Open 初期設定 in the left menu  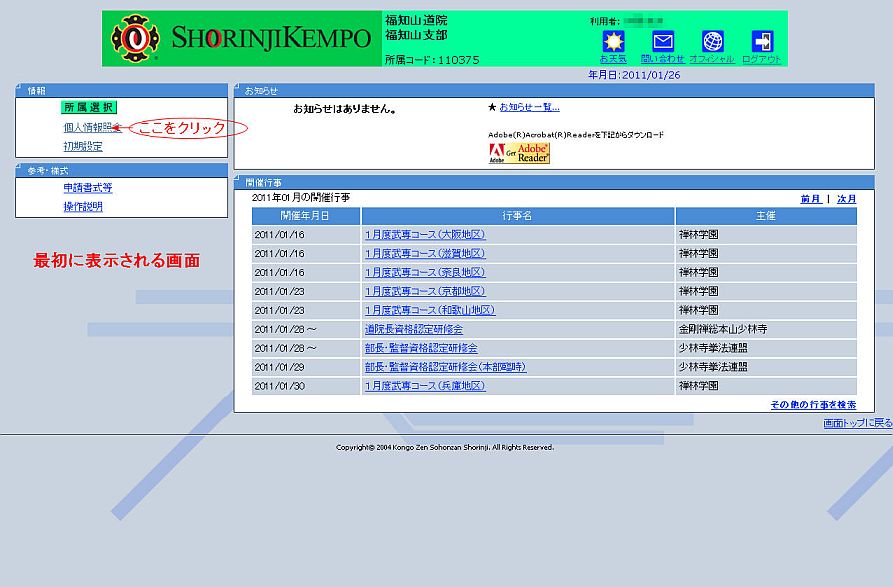(83, 147)
